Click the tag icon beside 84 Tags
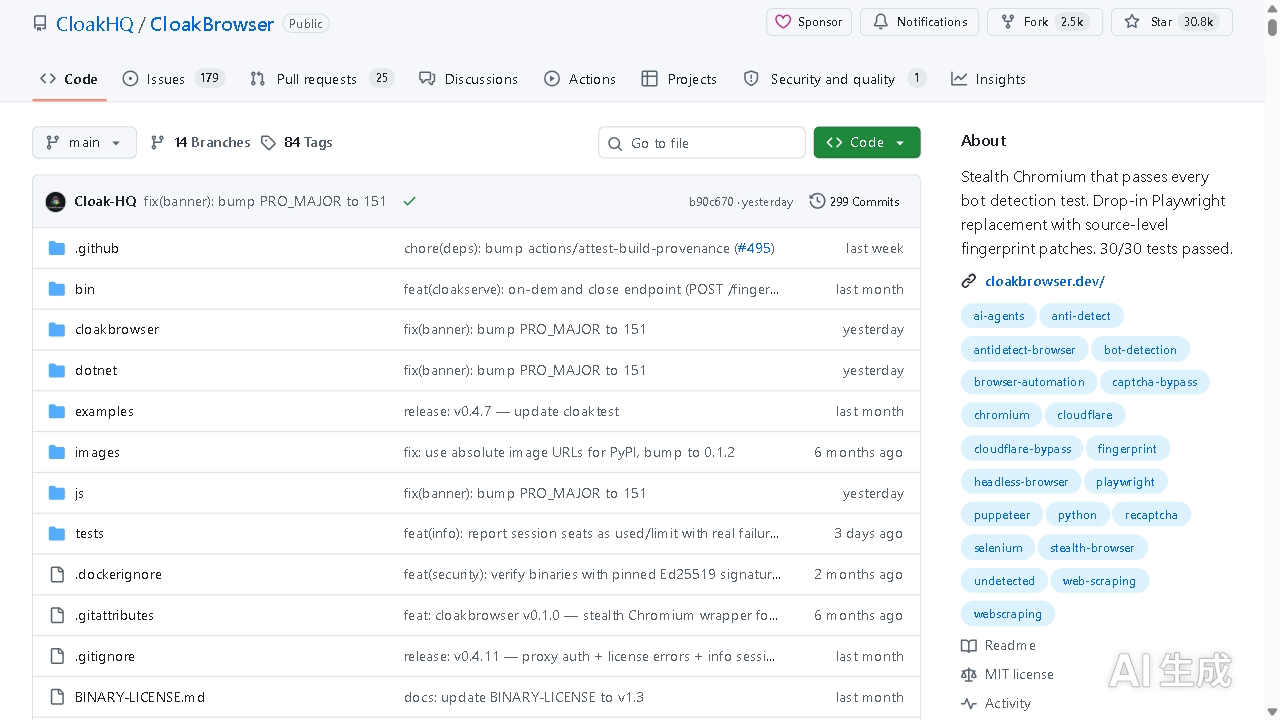This screenshot has width=1280, height=720. point(268,142)
